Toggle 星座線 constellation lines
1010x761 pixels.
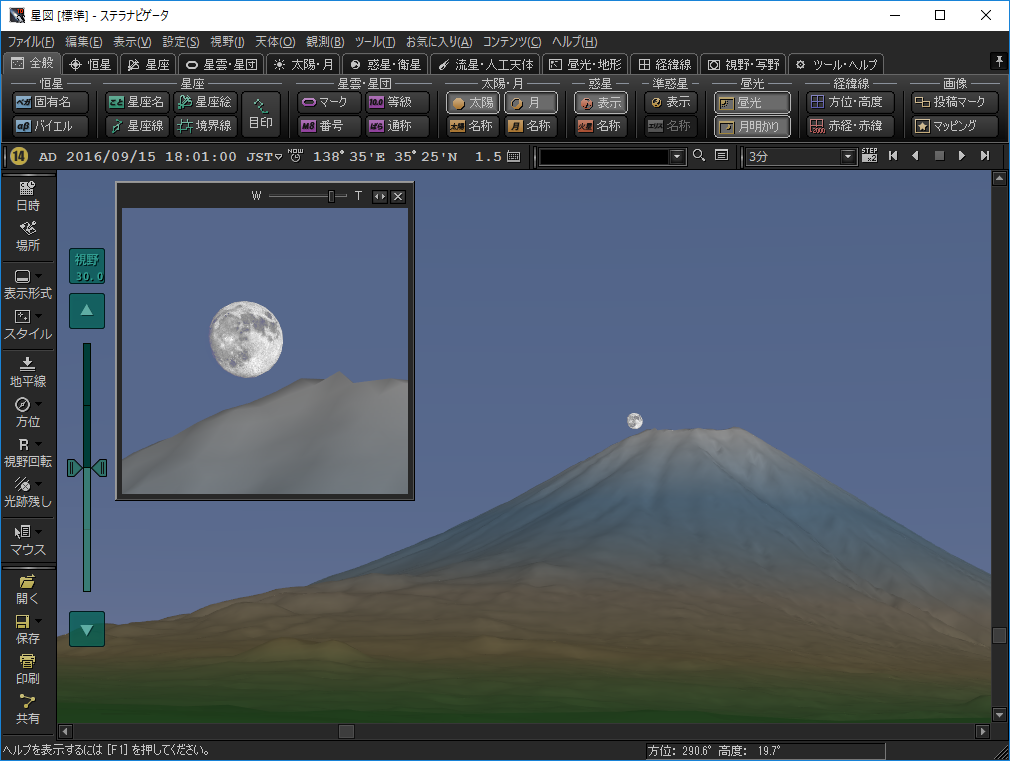136,126
